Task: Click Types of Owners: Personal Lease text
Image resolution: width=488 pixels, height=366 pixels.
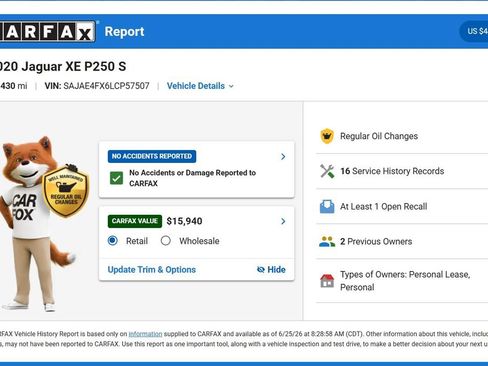Action: 405,281
